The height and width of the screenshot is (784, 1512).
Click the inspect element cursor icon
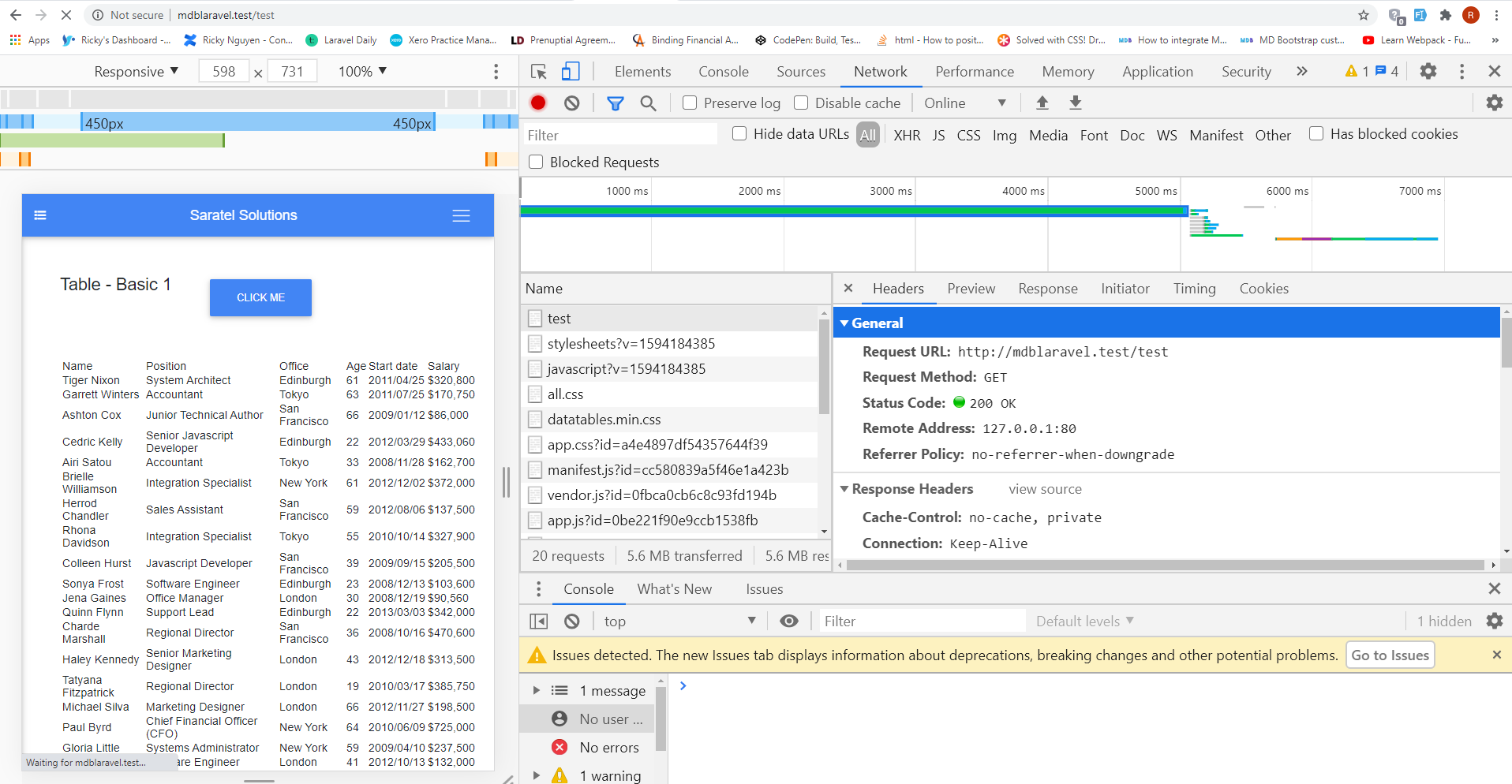pos(538,71)
